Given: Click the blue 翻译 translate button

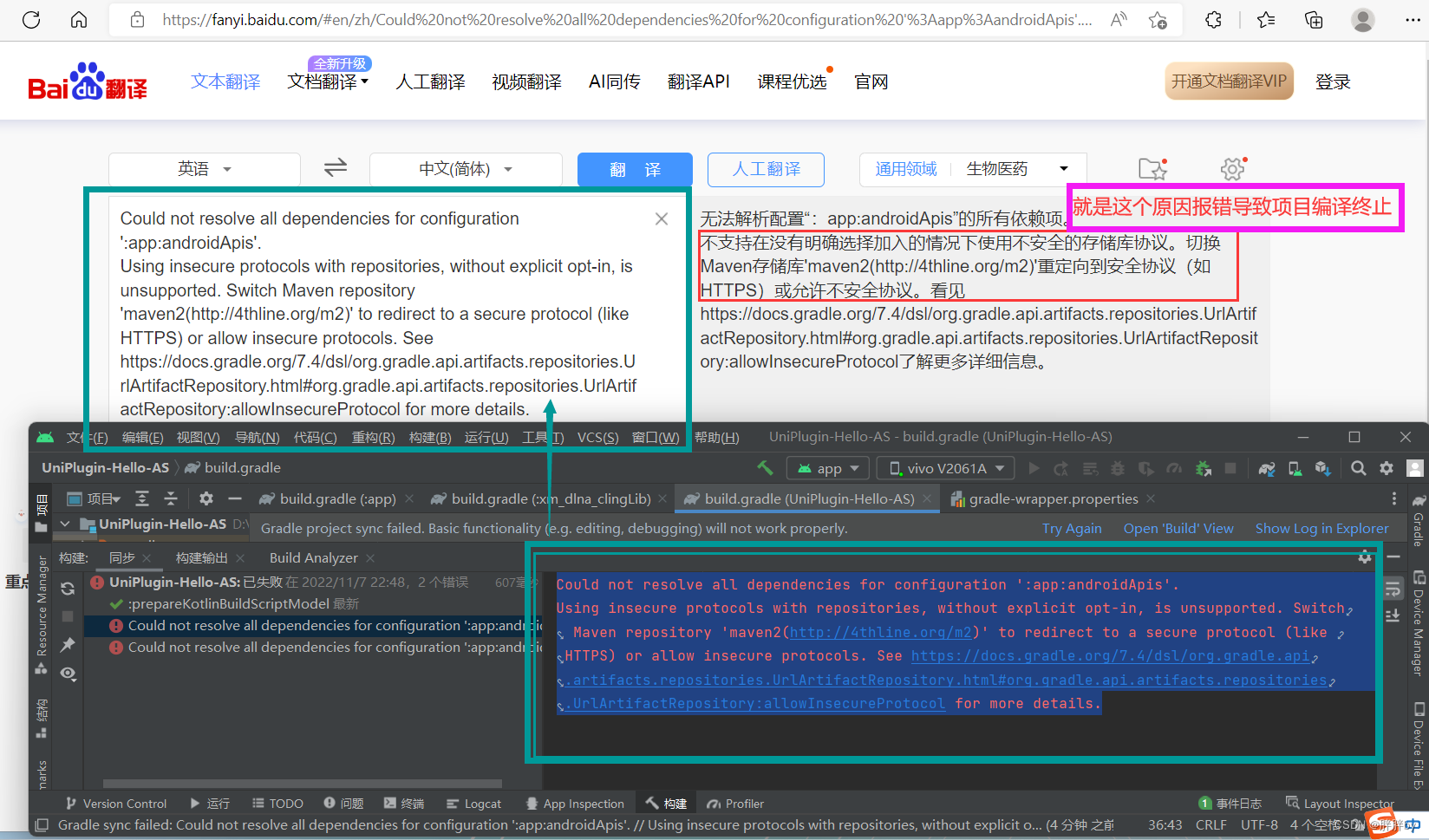Looking at the screenshot, I should point(635,169).
